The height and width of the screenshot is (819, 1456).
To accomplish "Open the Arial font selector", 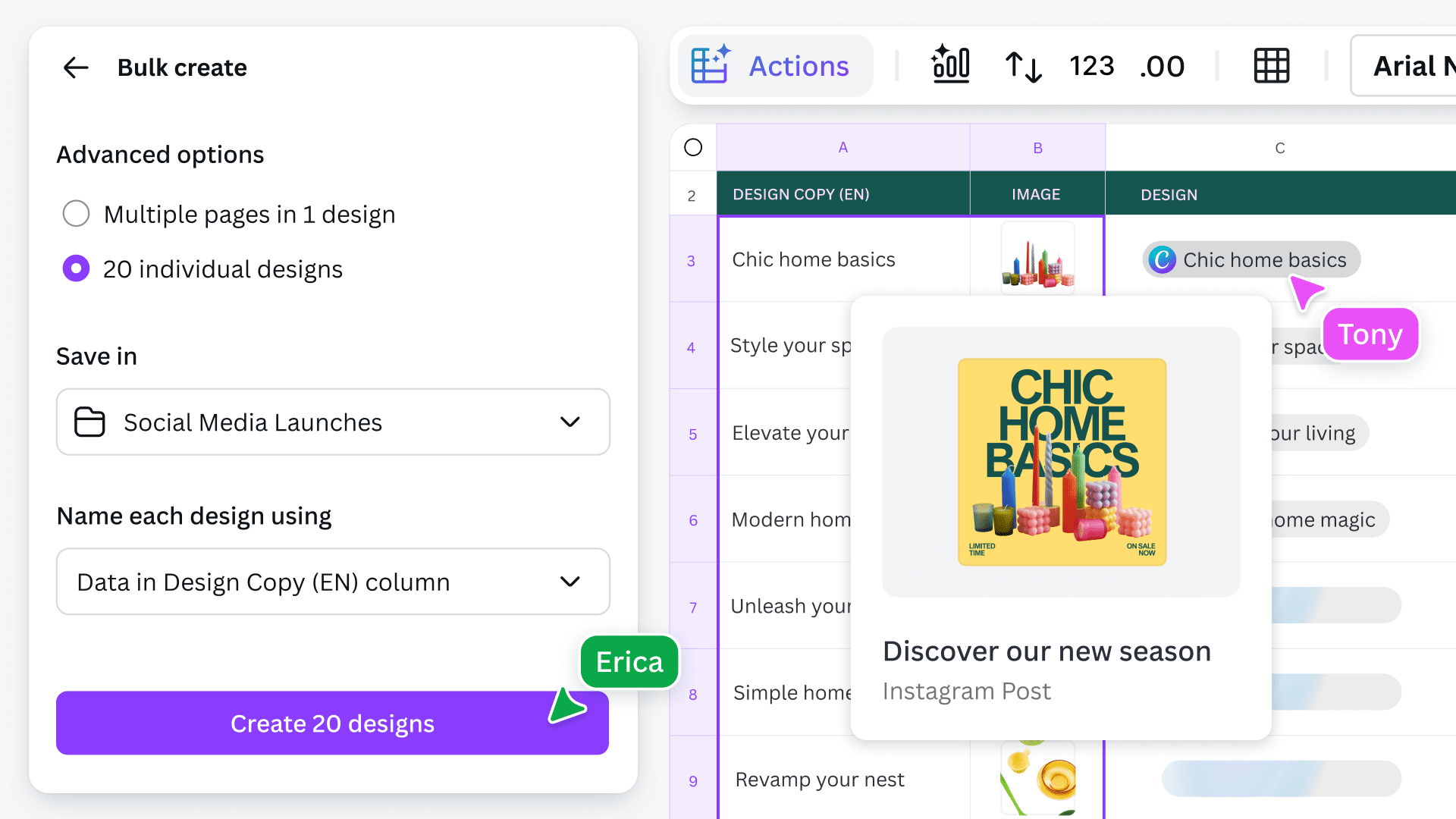I will (1415, 66).
